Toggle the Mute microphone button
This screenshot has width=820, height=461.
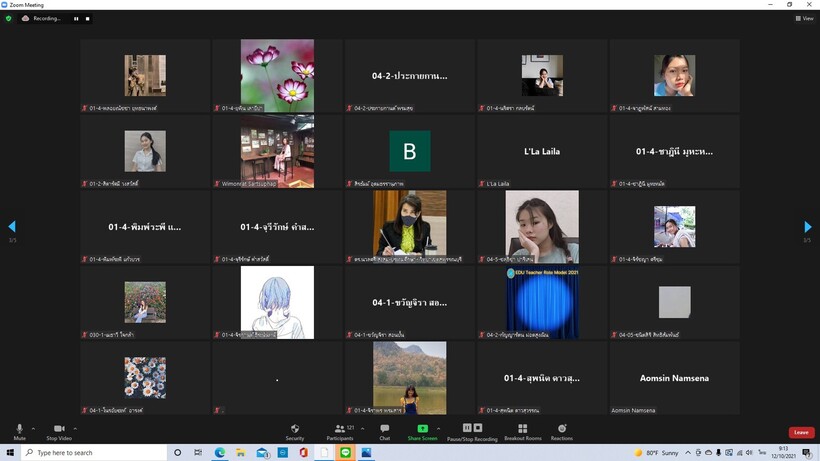click(x=19, y=431)
